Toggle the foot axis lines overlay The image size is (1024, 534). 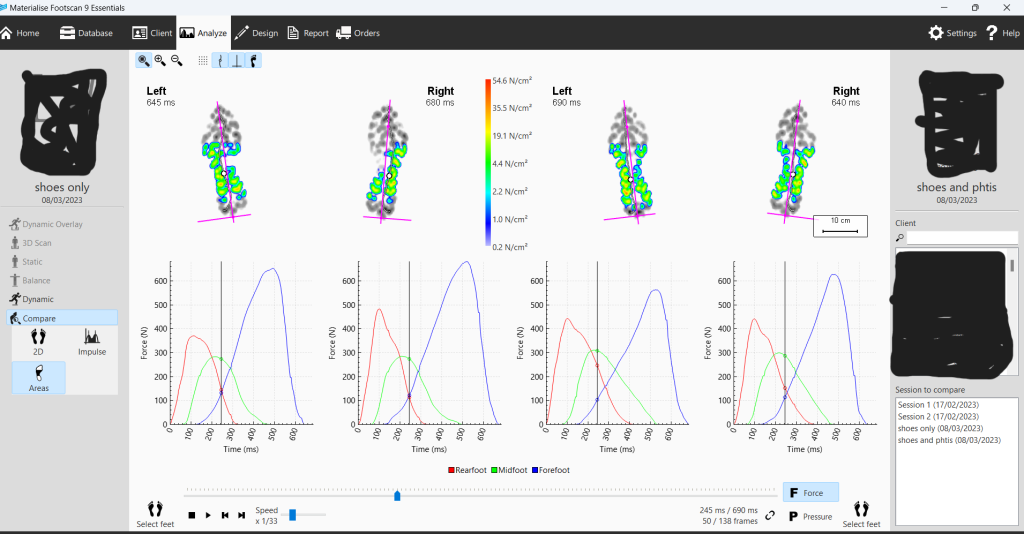pos(237,61)
